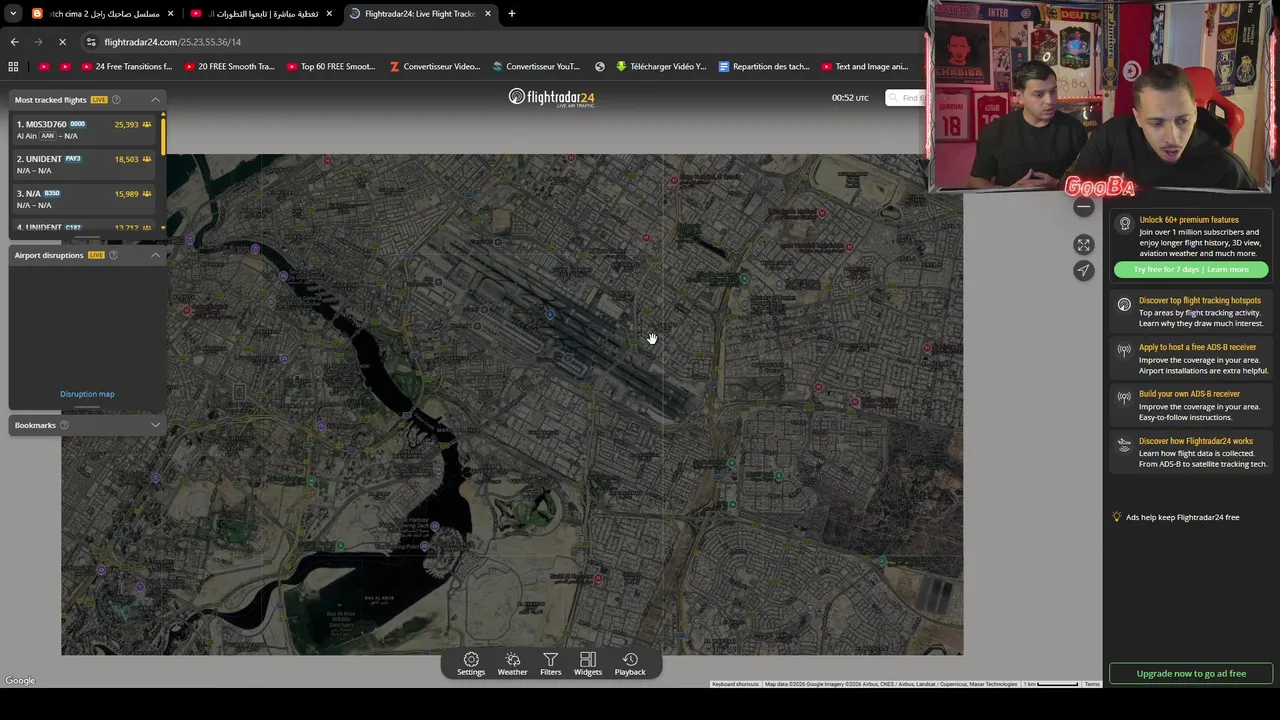The width and height of the screenshot is (1280, 720).
Task: Click the Flightradar24 logo
Action: click(551, 97)
